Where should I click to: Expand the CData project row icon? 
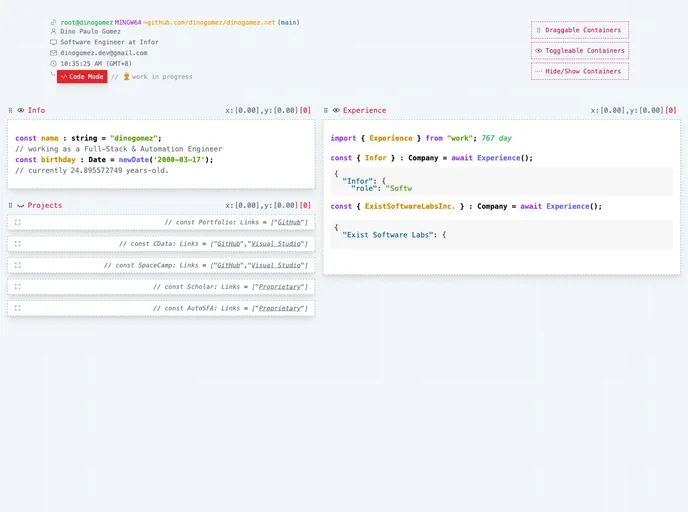(x=18, y=244)
